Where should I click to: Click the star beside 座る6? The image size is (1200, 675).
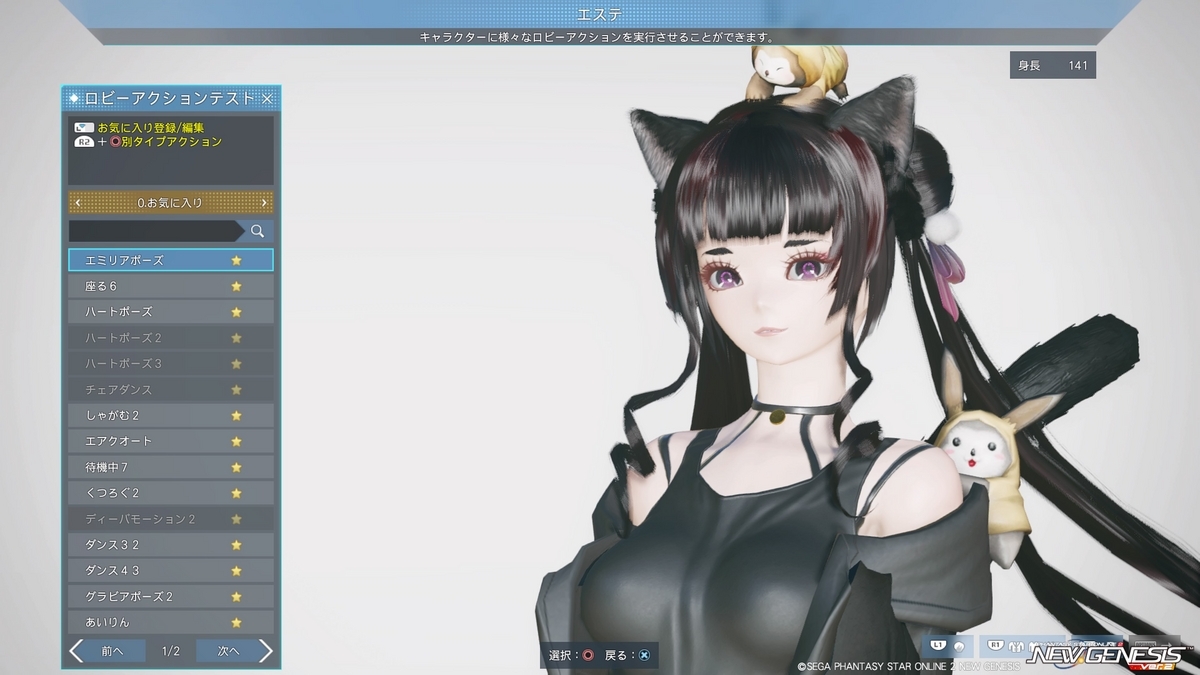click(x=236, y=286)
